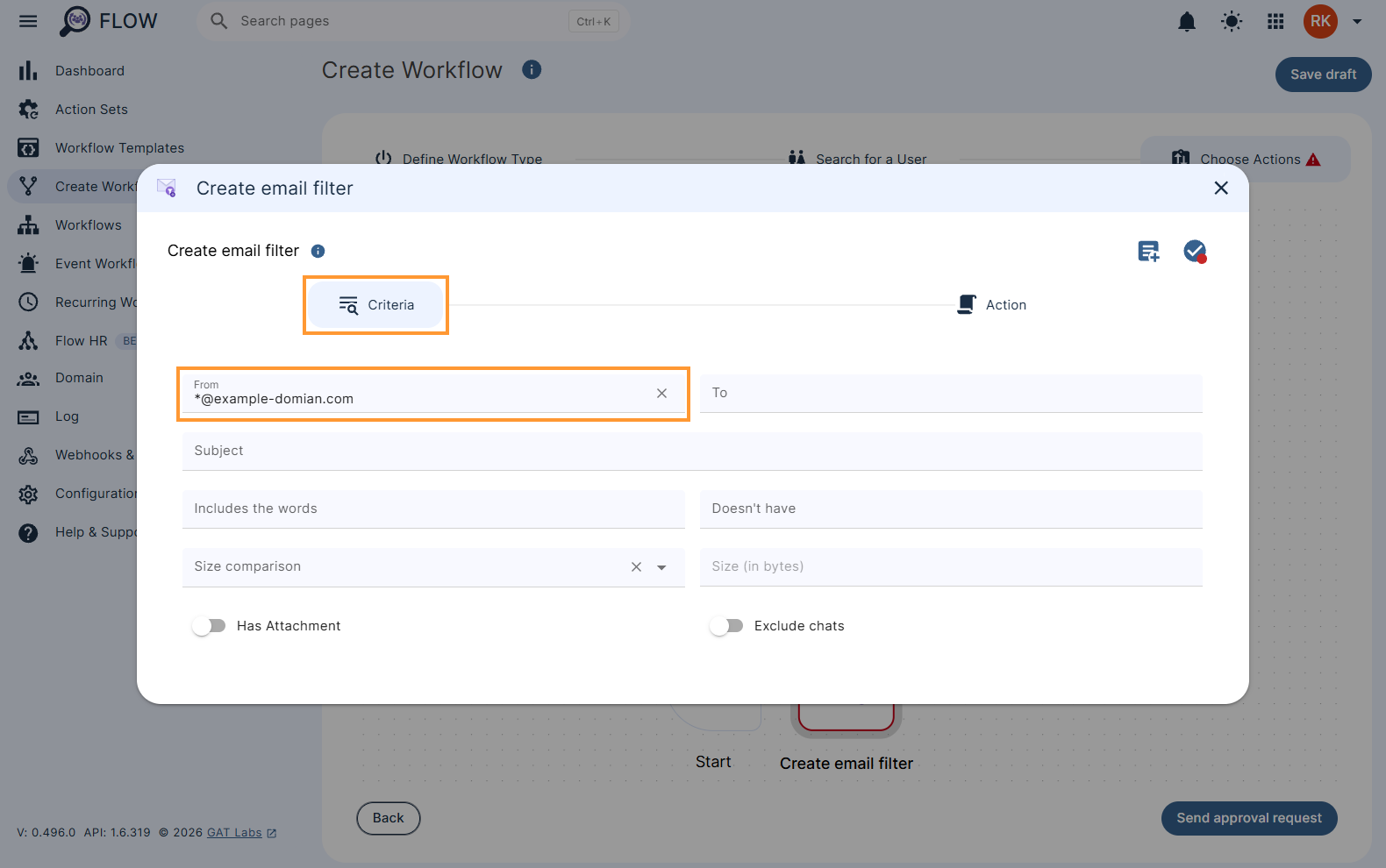Open Log in the sidebar
This screenshot has height=868, width=1386.
(x=67, y=416)
